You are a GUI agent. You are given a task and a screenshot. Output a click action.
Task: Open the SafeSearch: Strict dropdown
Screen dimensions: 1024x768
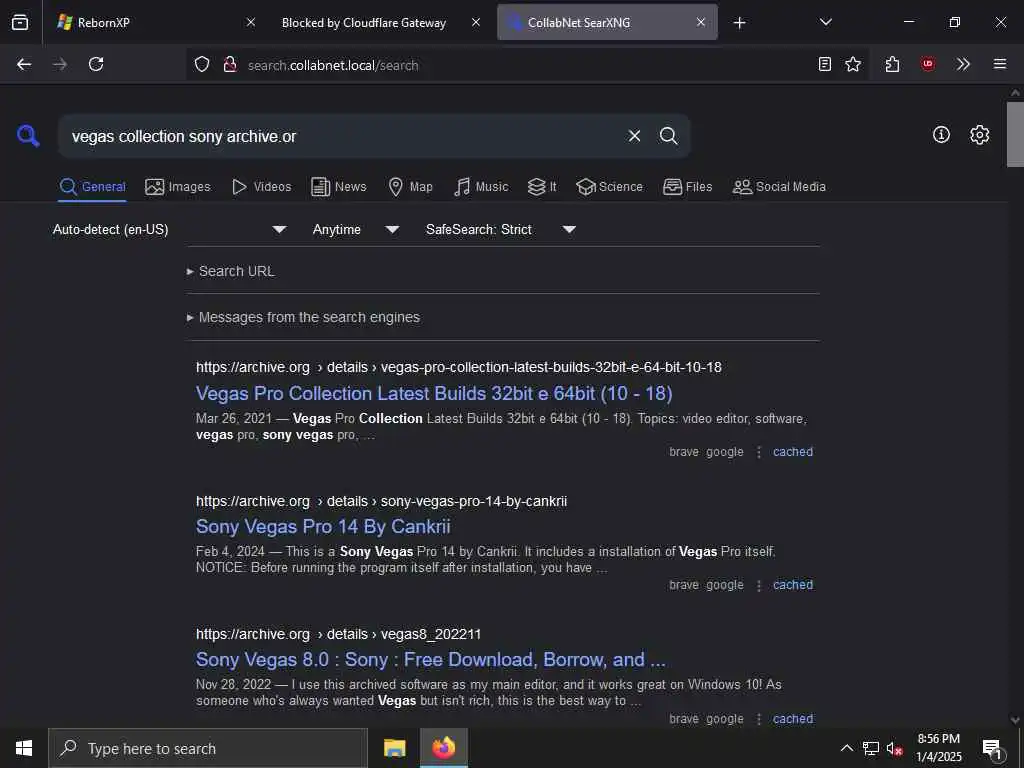[500, 229]
